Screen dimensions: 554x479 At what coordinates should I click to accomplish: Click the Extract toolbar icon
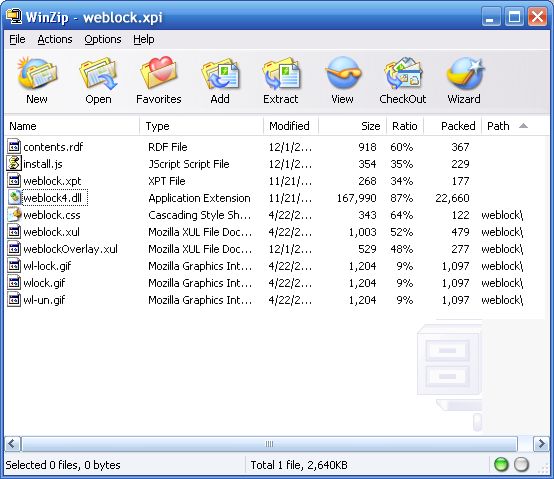pyautogui.click(x=281, y=73)
